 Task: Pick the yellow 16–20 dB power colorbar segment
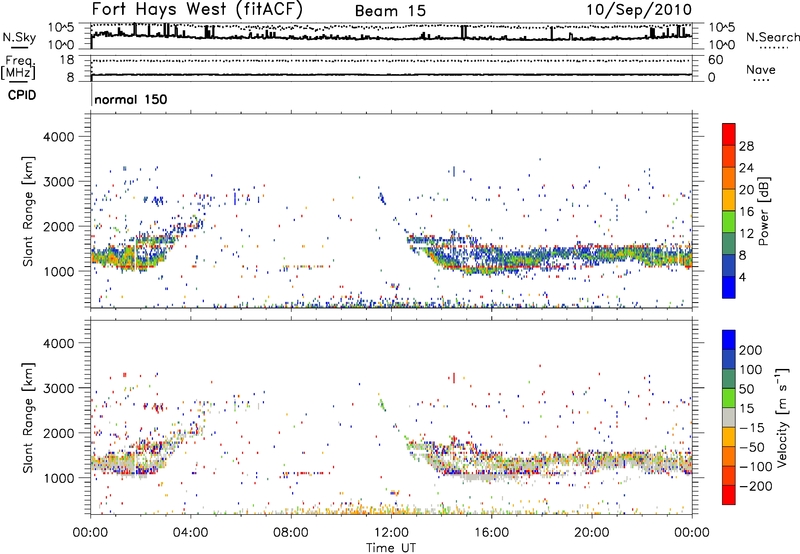(729, 200)
